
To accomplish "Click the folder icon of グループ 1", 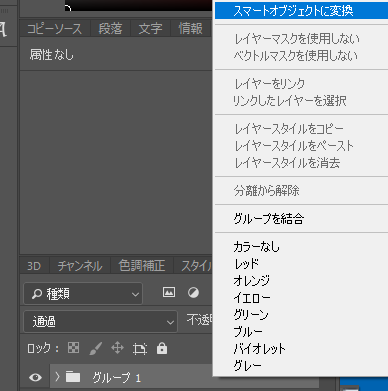I will [x=73, y=377].
